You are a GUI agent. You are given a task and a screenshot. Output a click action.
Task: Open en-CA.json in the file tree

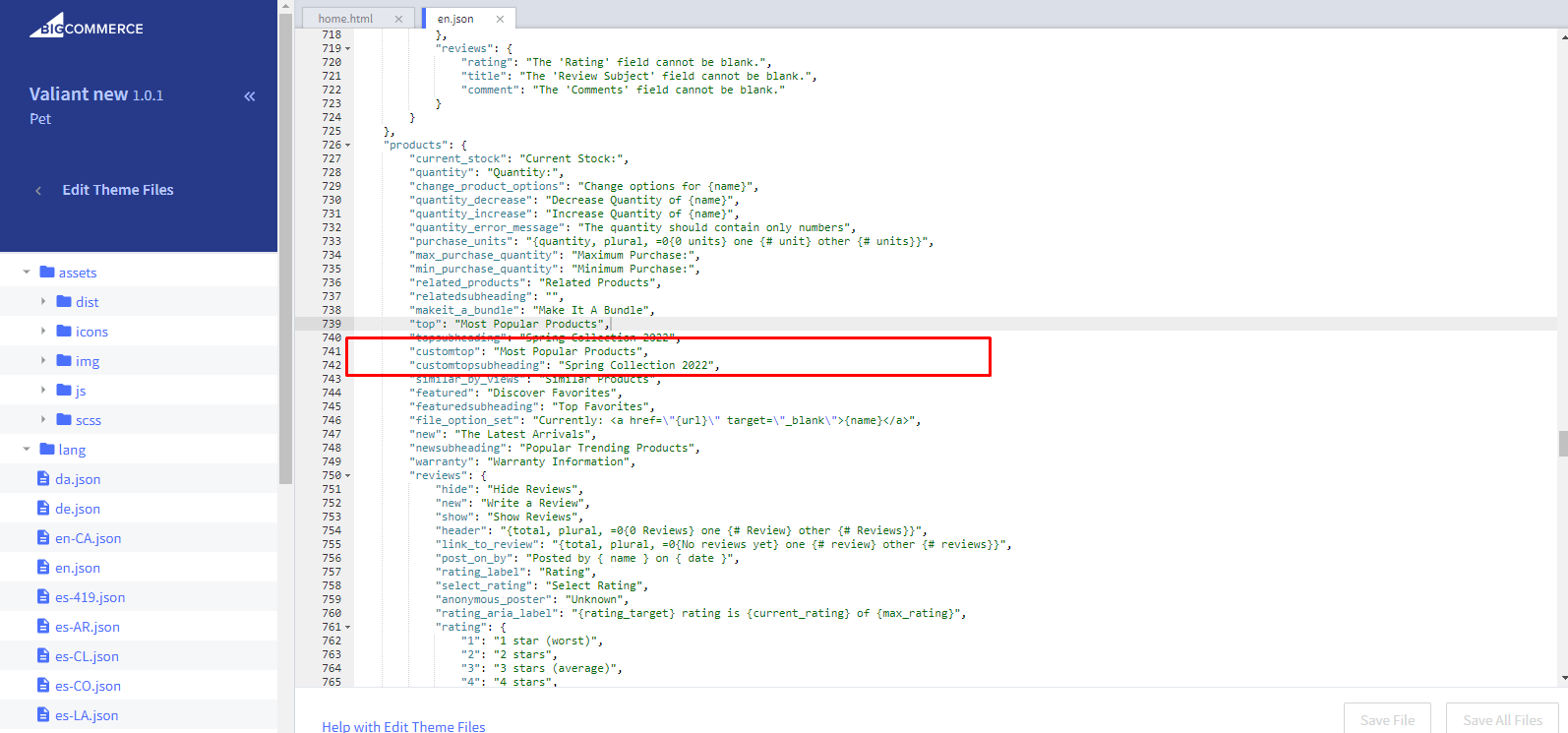pyautogui.click(x=89, y=538)
